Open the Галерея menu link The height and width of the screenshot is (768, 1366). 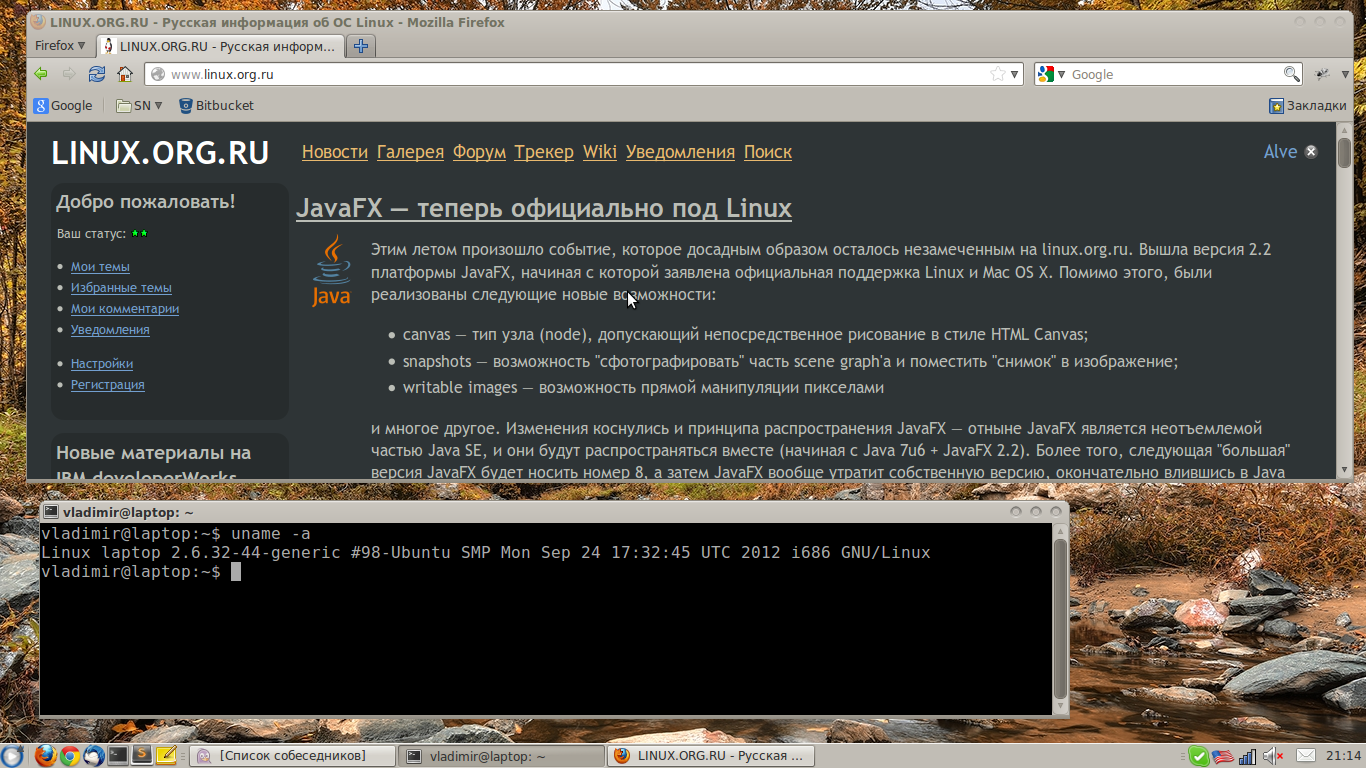[x=410, y=152]
